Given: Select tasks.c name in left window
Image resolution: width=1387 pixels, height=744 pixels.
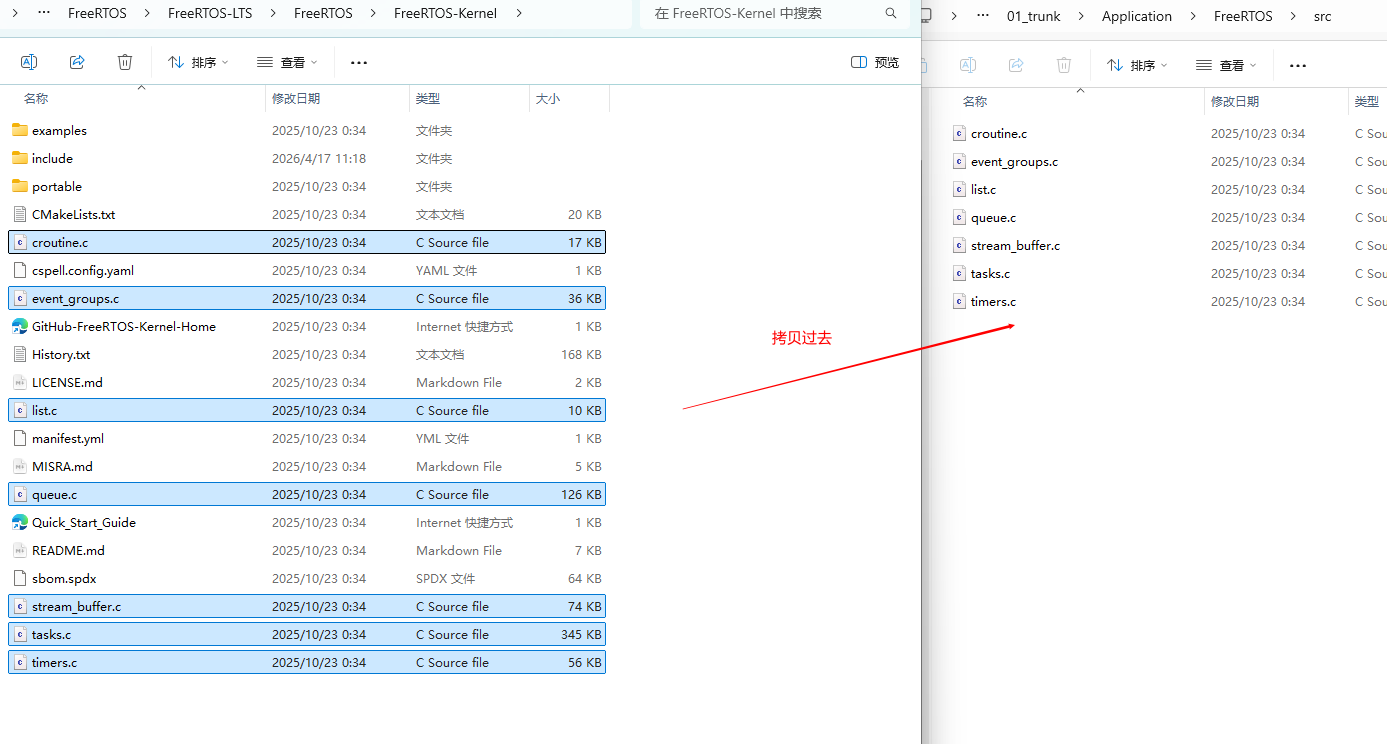Looking at the screenshot, I should tap(51, 634).
